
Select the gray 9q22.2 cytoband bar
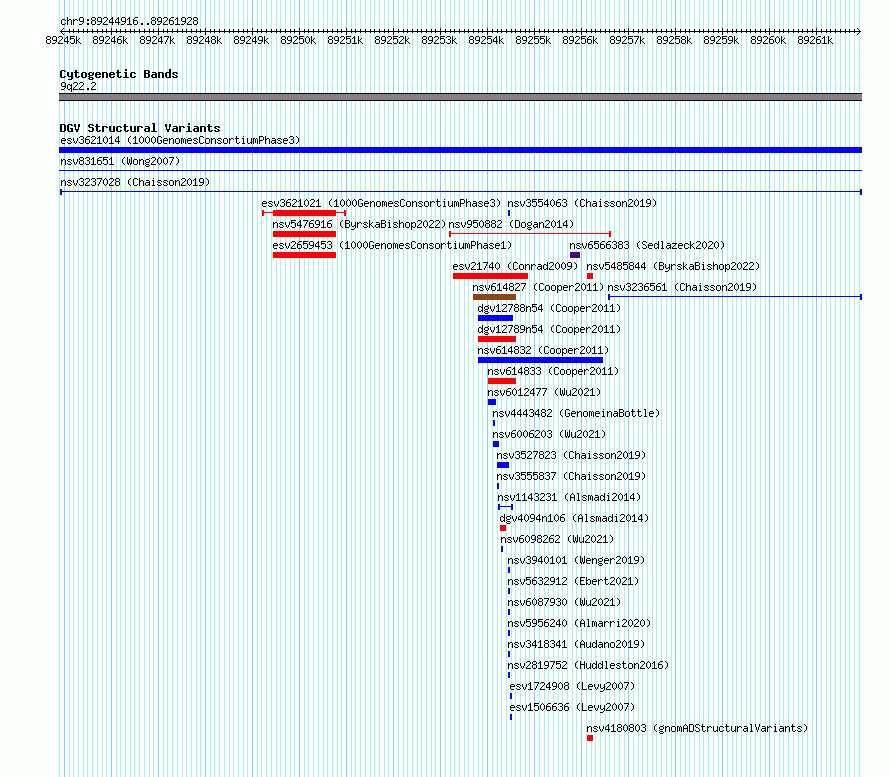click(460, 97)
